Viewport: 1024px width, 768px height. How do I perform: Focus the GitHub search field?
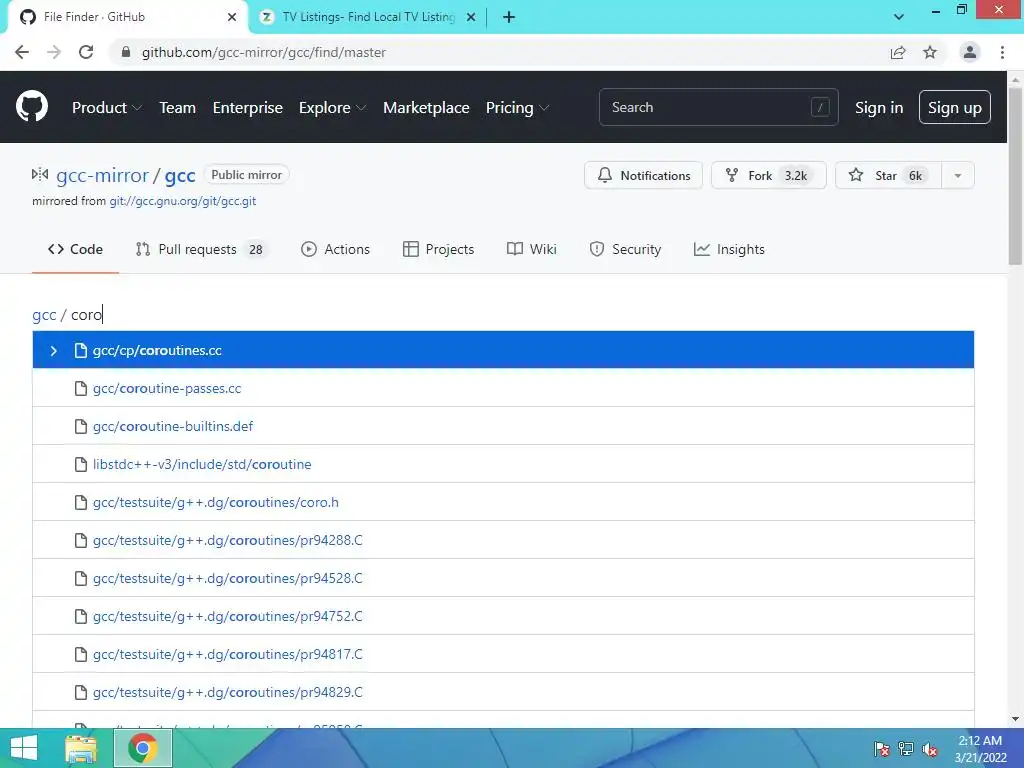tap(718, 107)
